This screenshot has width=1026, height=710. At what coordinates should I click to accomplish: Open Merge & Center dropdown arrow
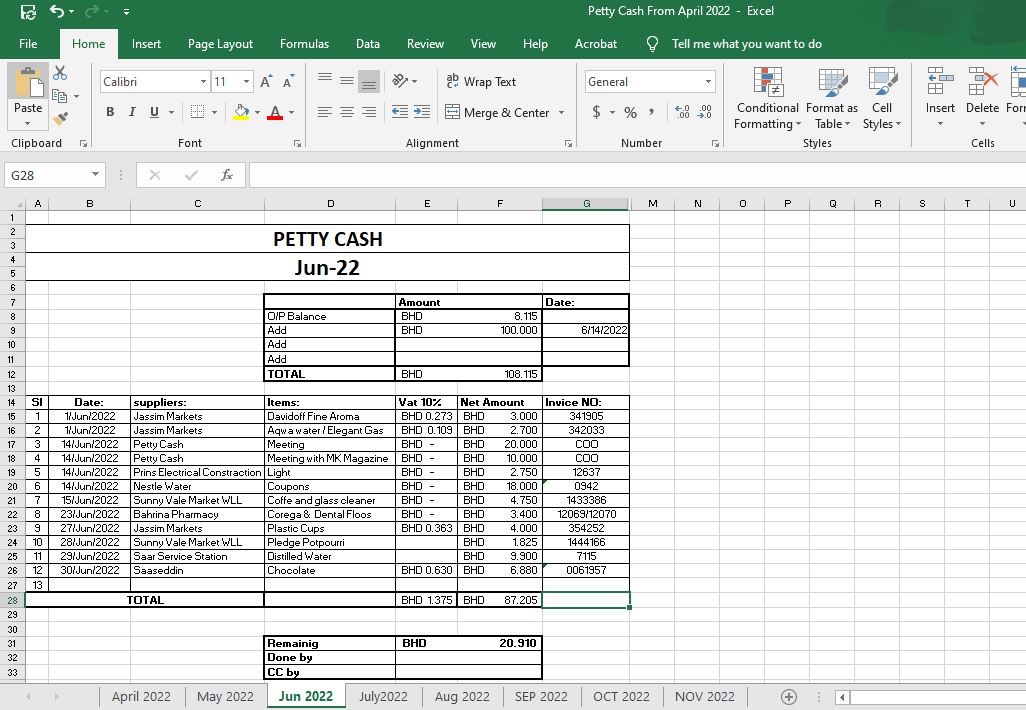point(561,113)
